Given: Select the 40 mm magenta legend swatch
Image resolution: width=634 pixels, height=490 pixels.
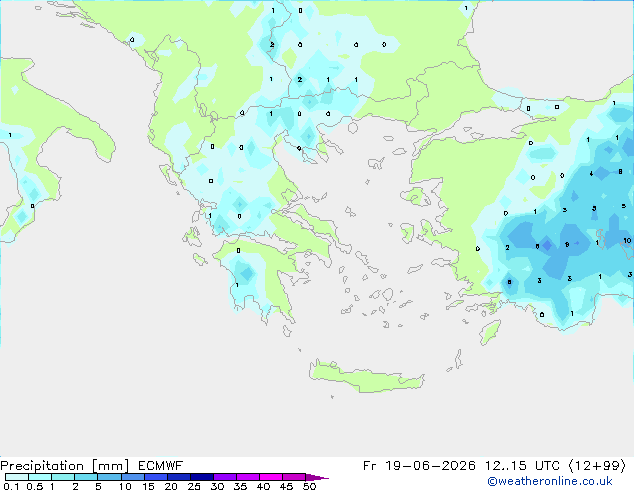Looking at the screenshot, I should (271, 477).
